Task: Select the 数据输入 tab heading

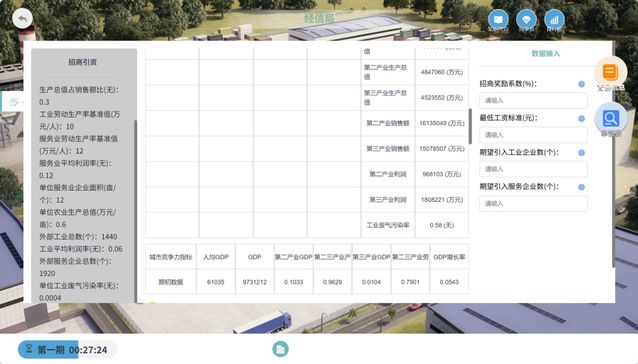Action: (545, 53)
